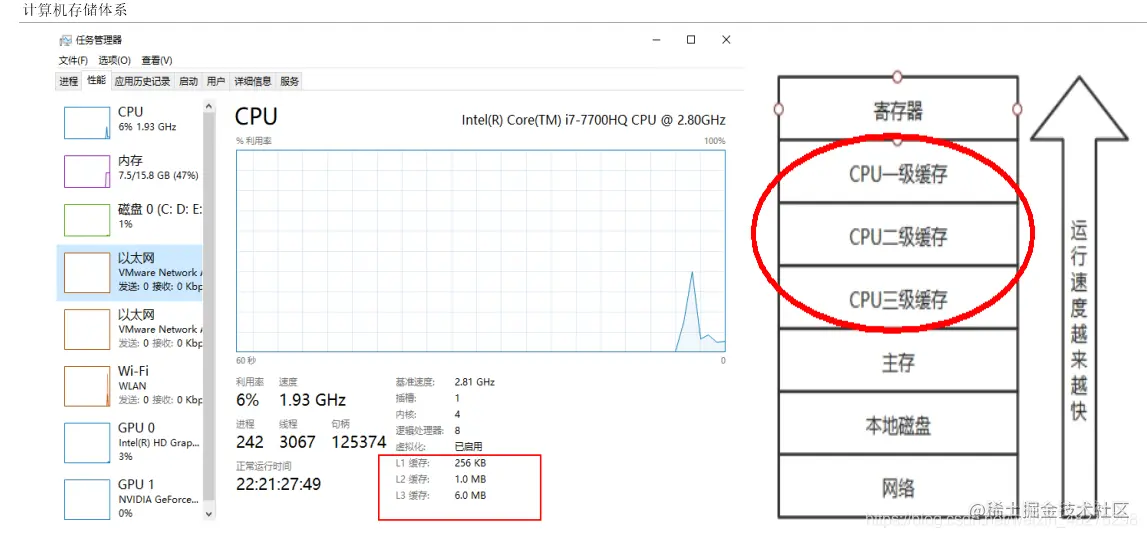Click the CPU三级缓存 box
Viewport: 1147px width, 538px height.
tap(898, 298)
